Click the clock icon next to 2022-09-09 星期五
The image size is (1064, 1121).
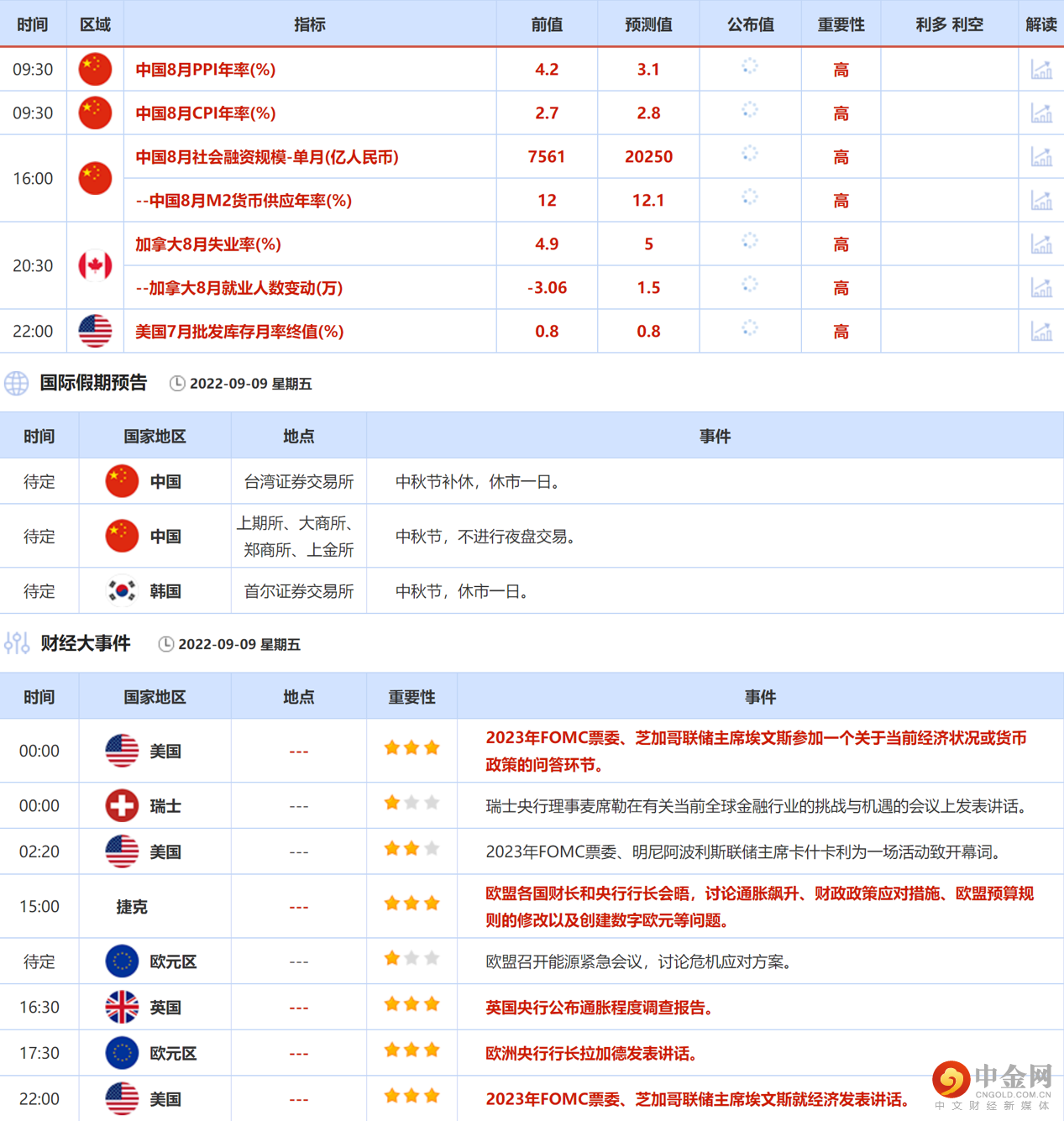(178, 383)
